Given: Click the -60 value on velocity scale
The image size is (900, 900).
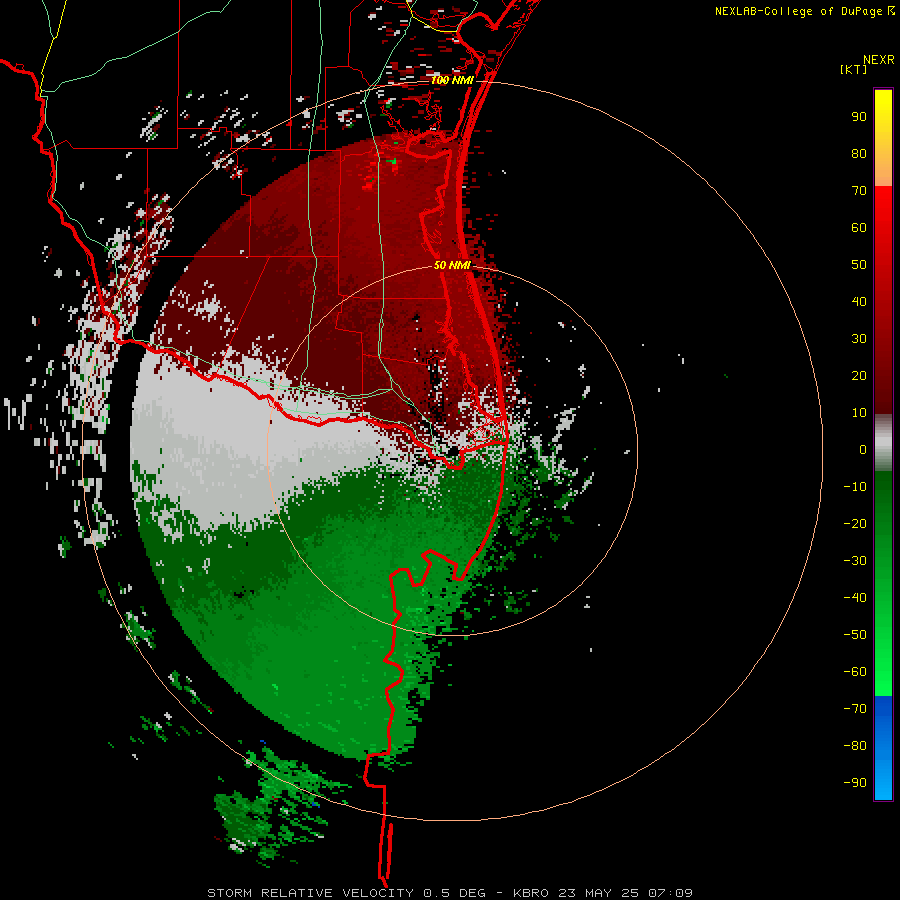Looking at the screenshot, I should click(x=855, y=672).
